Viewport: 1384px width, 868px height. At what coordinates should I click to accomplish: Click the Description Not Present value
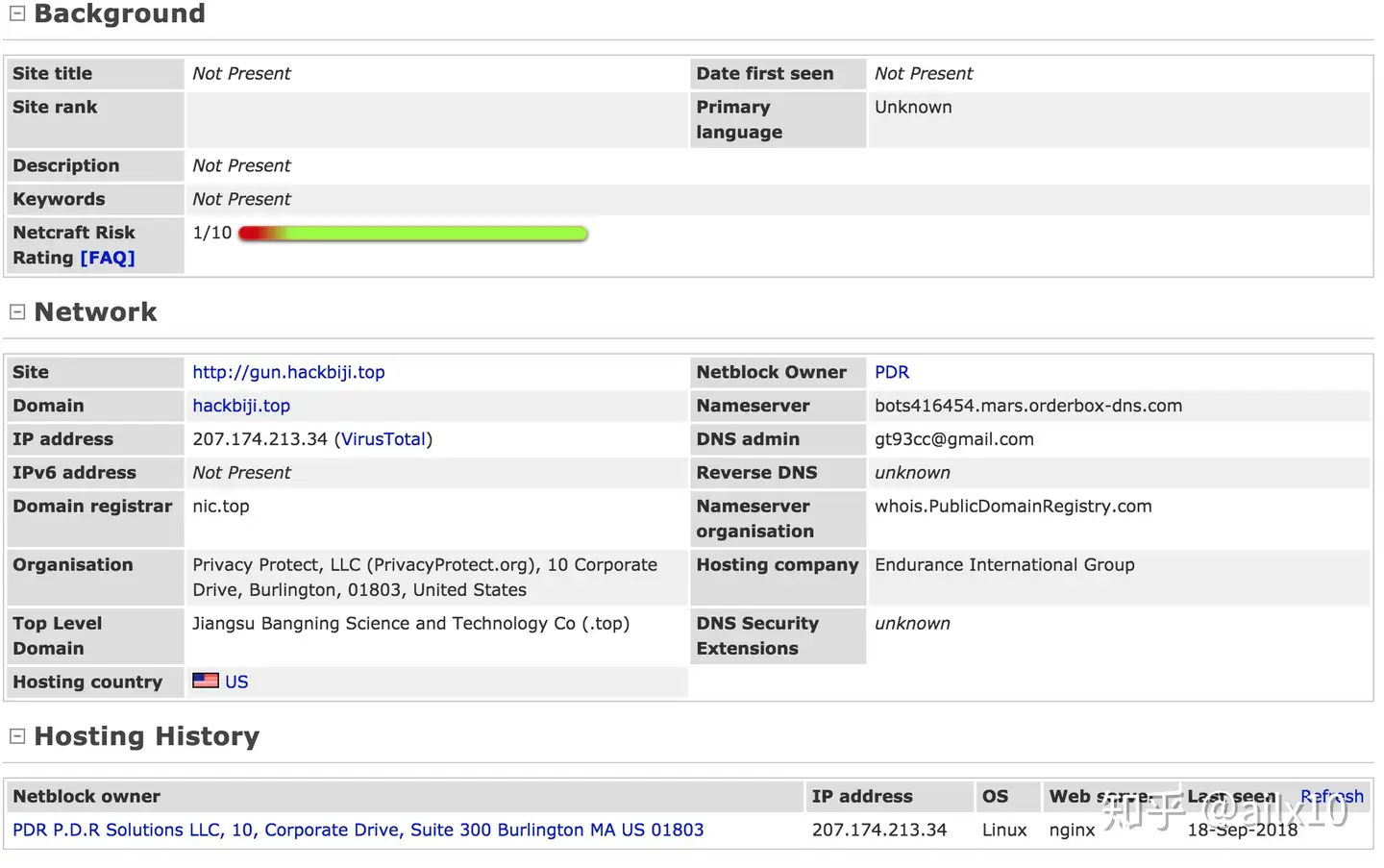[x=241, y=165]
